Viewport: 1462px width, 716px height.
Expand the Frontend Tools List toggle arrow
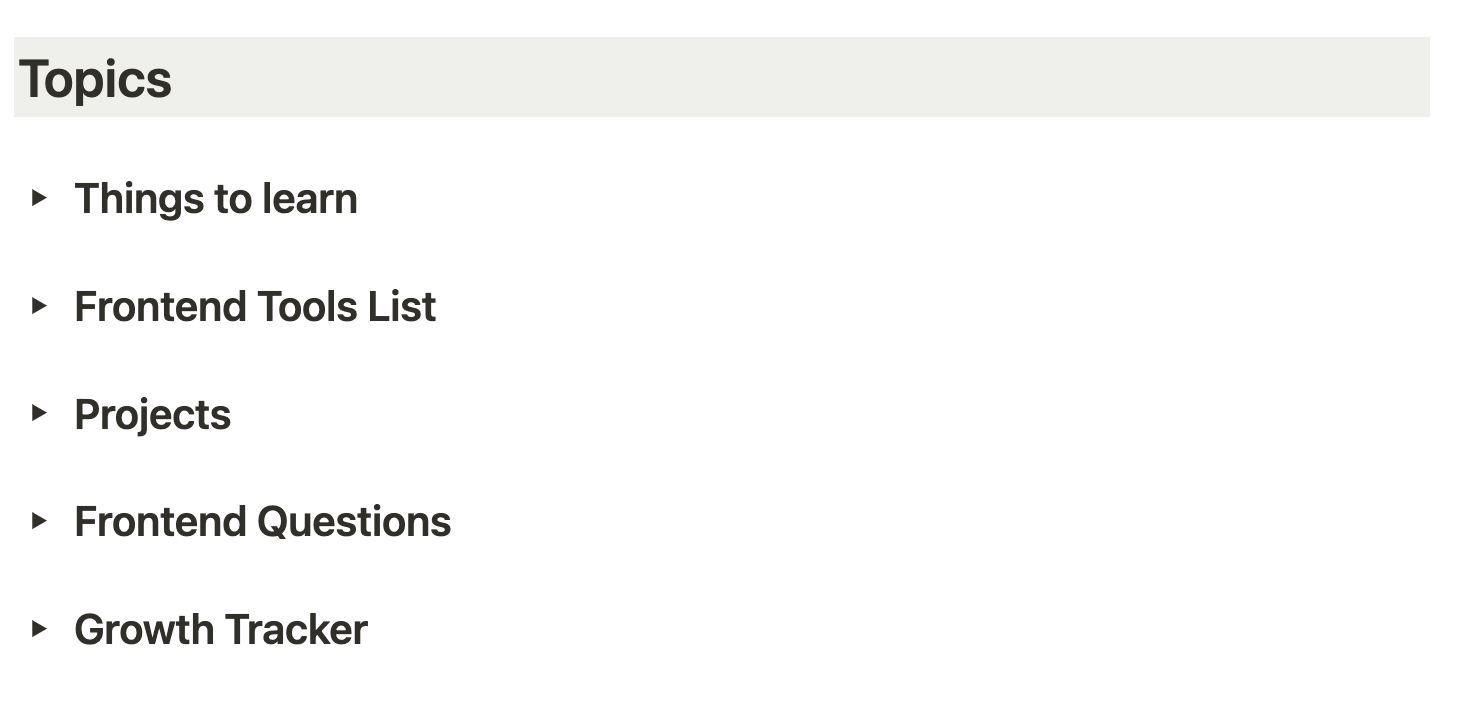point(39,305)
